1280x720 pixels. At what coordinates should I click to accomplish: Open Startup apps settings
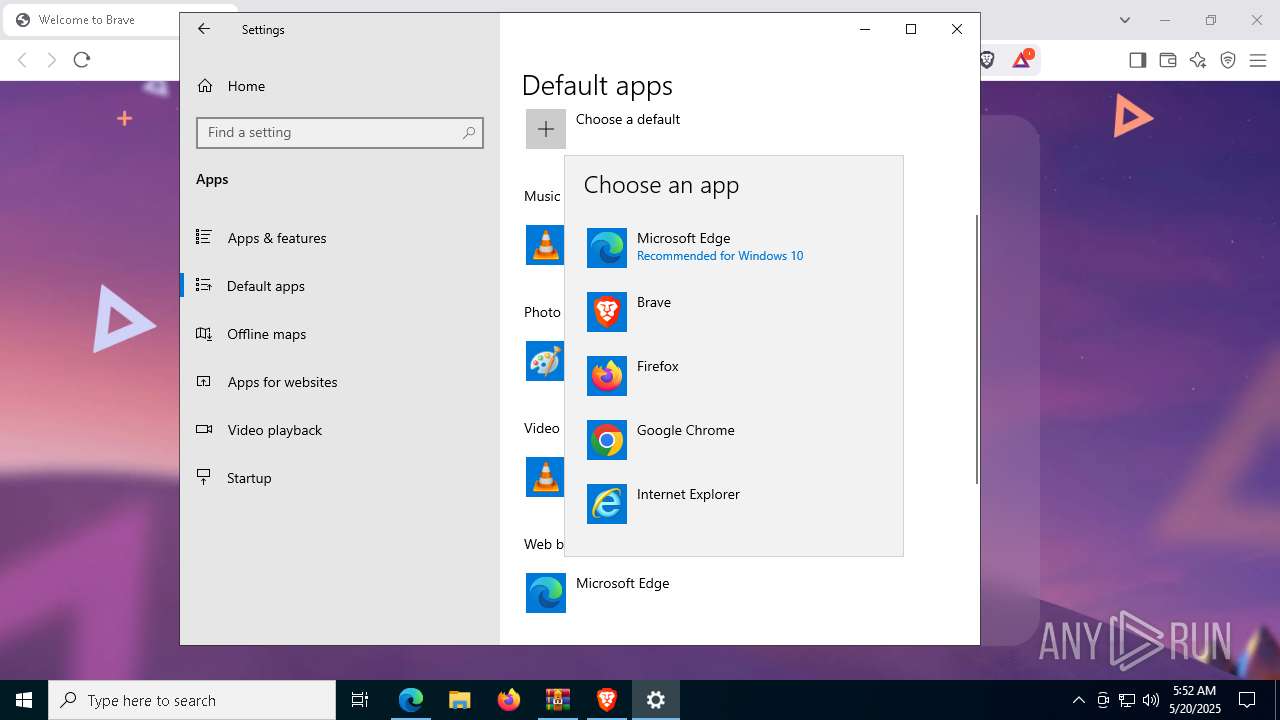pos(340,478)
